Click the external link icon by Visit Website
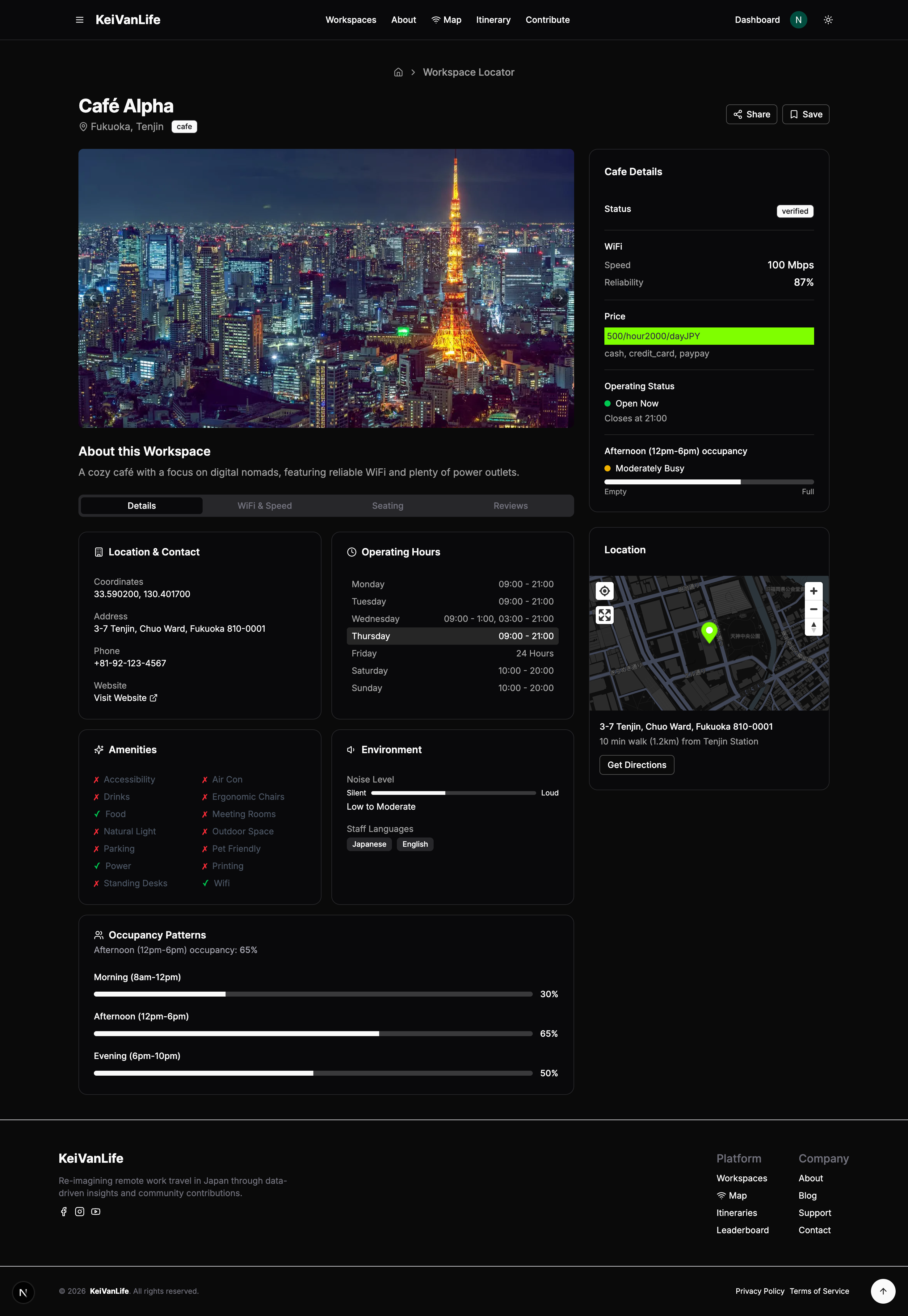The image size is (908, 1316). tap(153, 698)
